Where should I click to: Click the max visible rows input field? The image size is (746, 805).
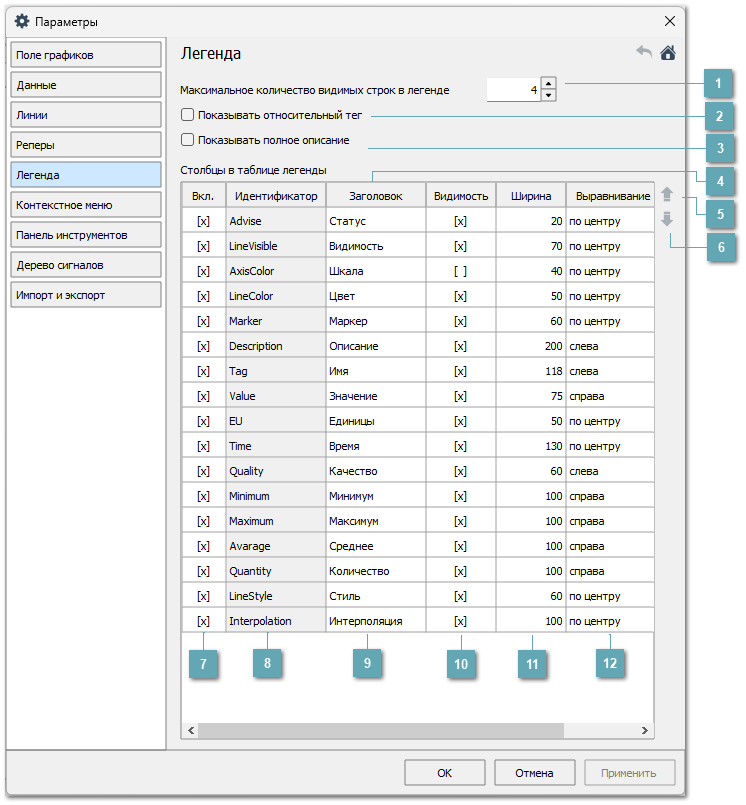coord(513,90)
